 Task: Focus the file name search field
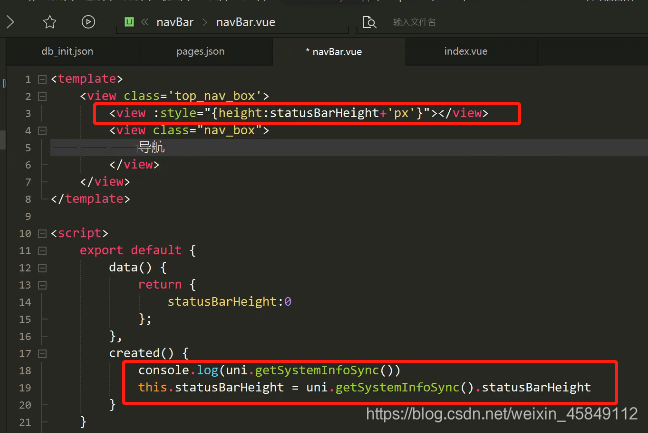click(x=415, y=22)
